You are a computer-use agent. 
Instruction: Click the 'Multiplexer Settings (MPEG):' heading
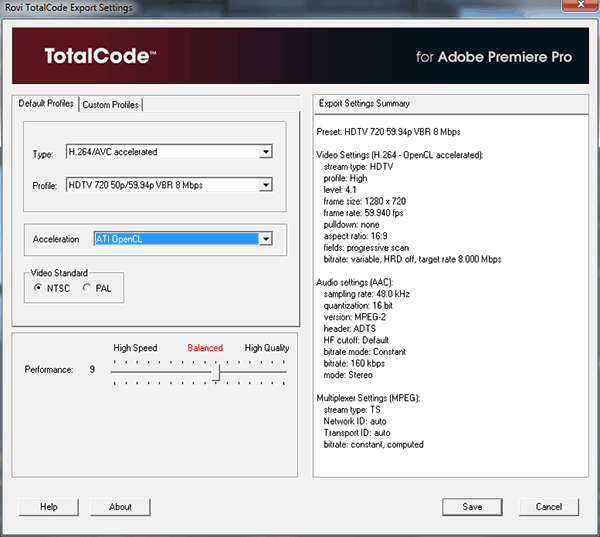click(368, 398)
